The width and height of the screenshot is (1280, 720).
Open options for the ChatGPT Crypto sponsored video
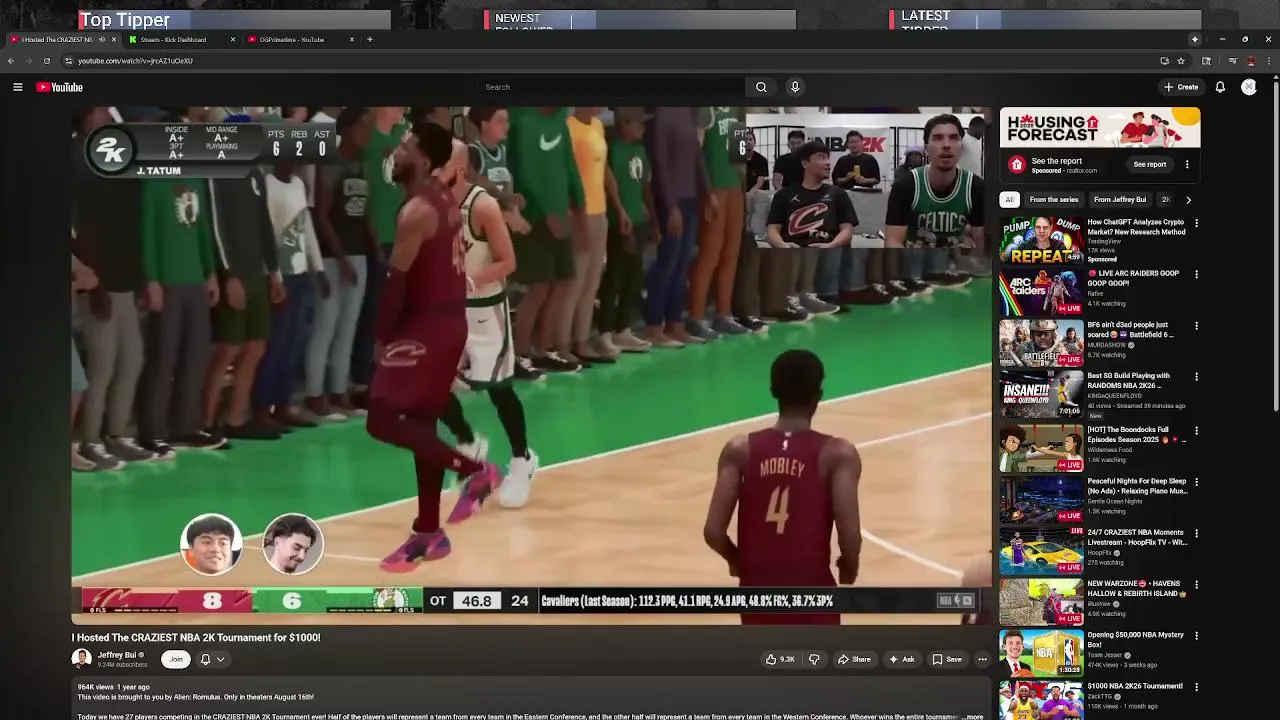pos(1196,223)
